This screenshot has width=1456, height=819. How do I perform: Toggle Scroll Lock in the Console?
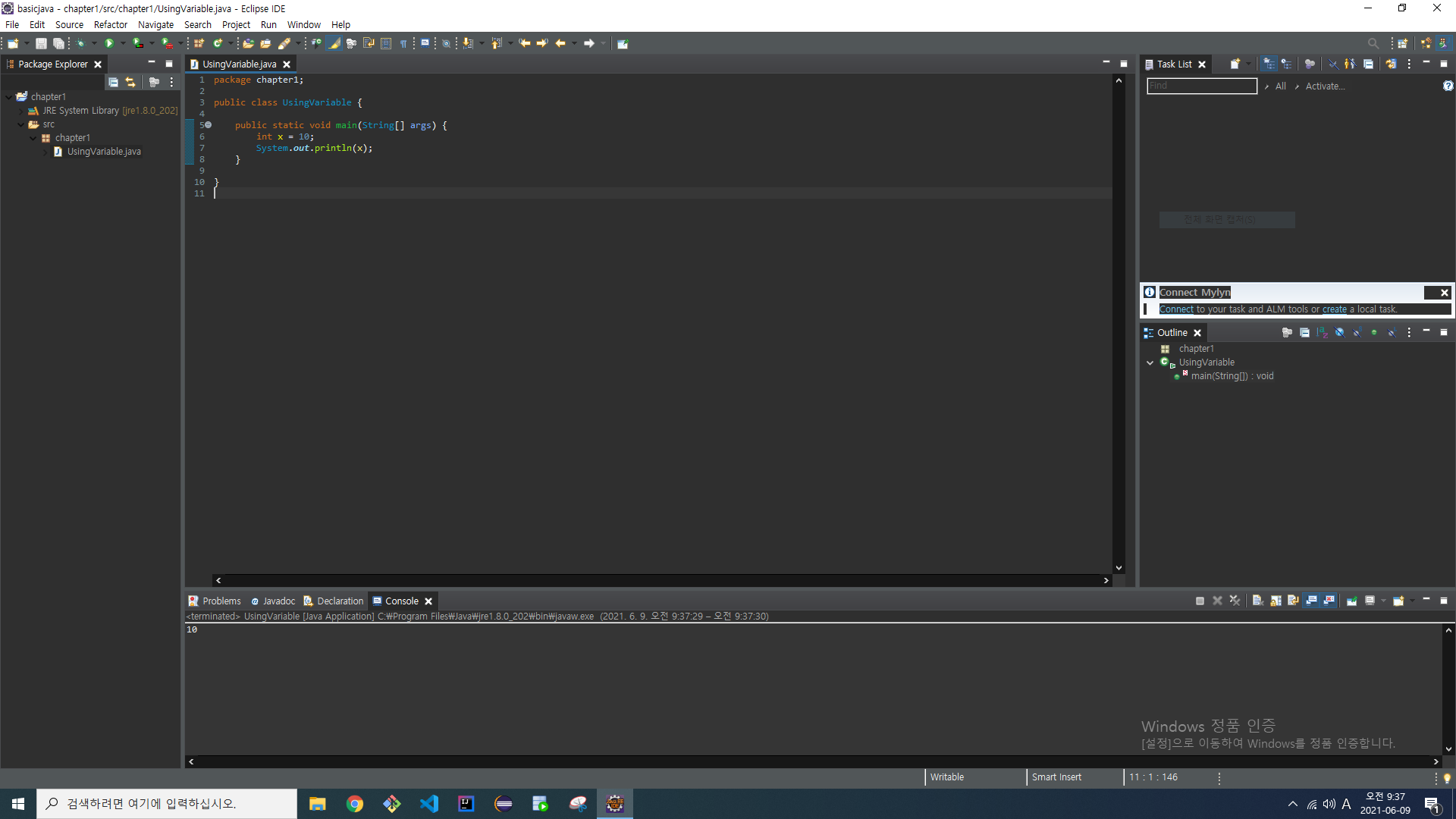1276,601
